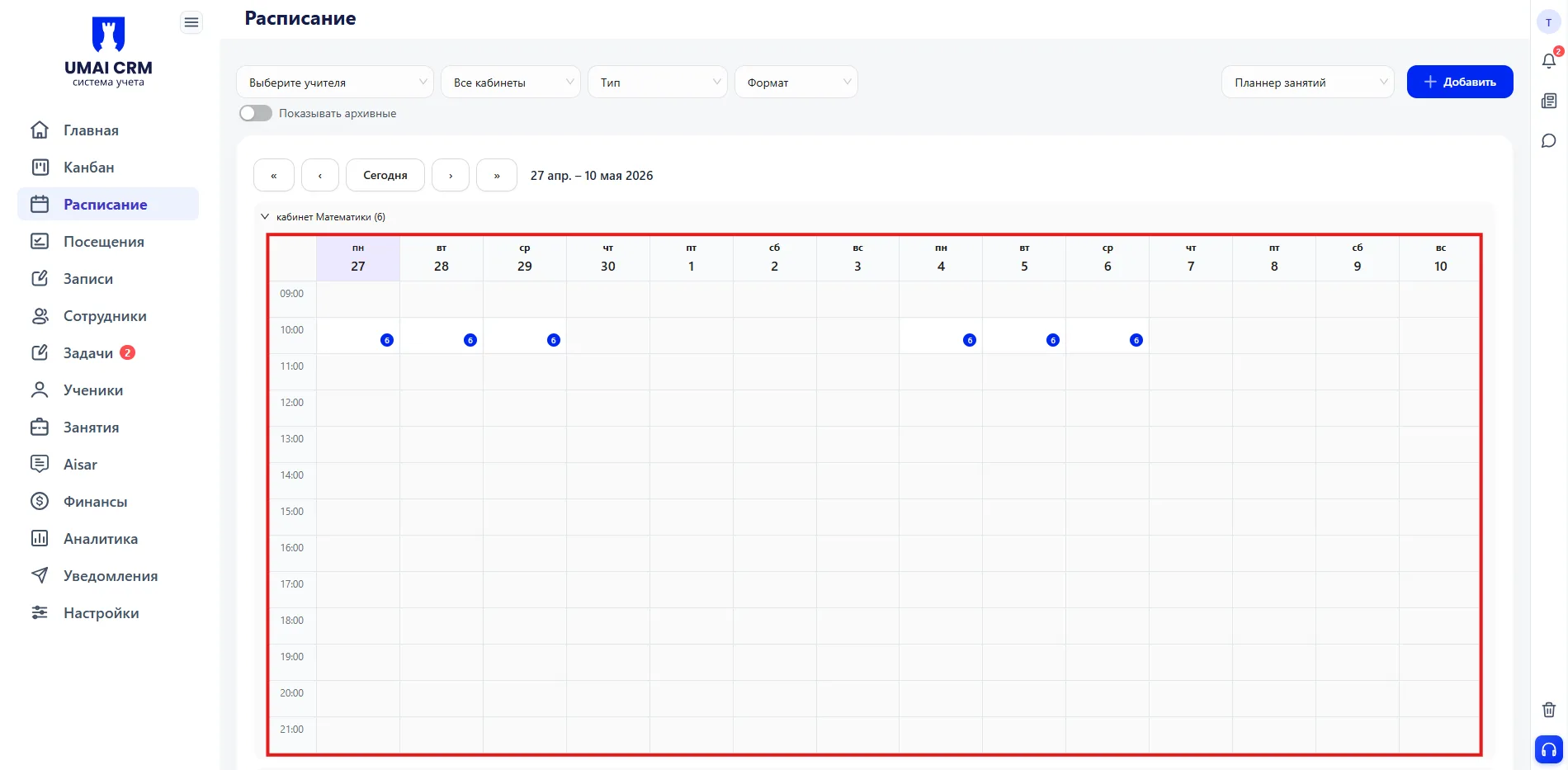1568x770 pixels.
Task: Open lesson badge on Tuesday 28
Action: coord(470,340)
